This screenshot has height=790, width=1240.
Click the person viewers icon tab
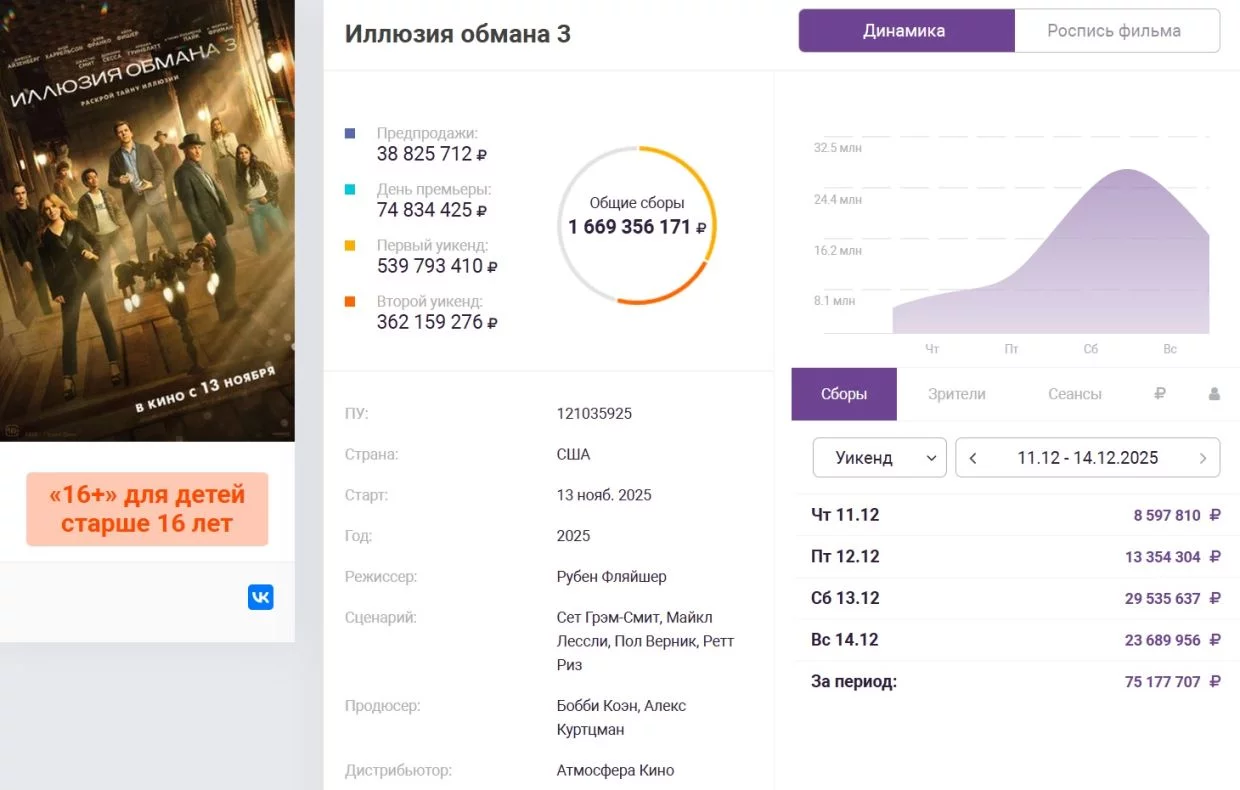click(1214, 394)
